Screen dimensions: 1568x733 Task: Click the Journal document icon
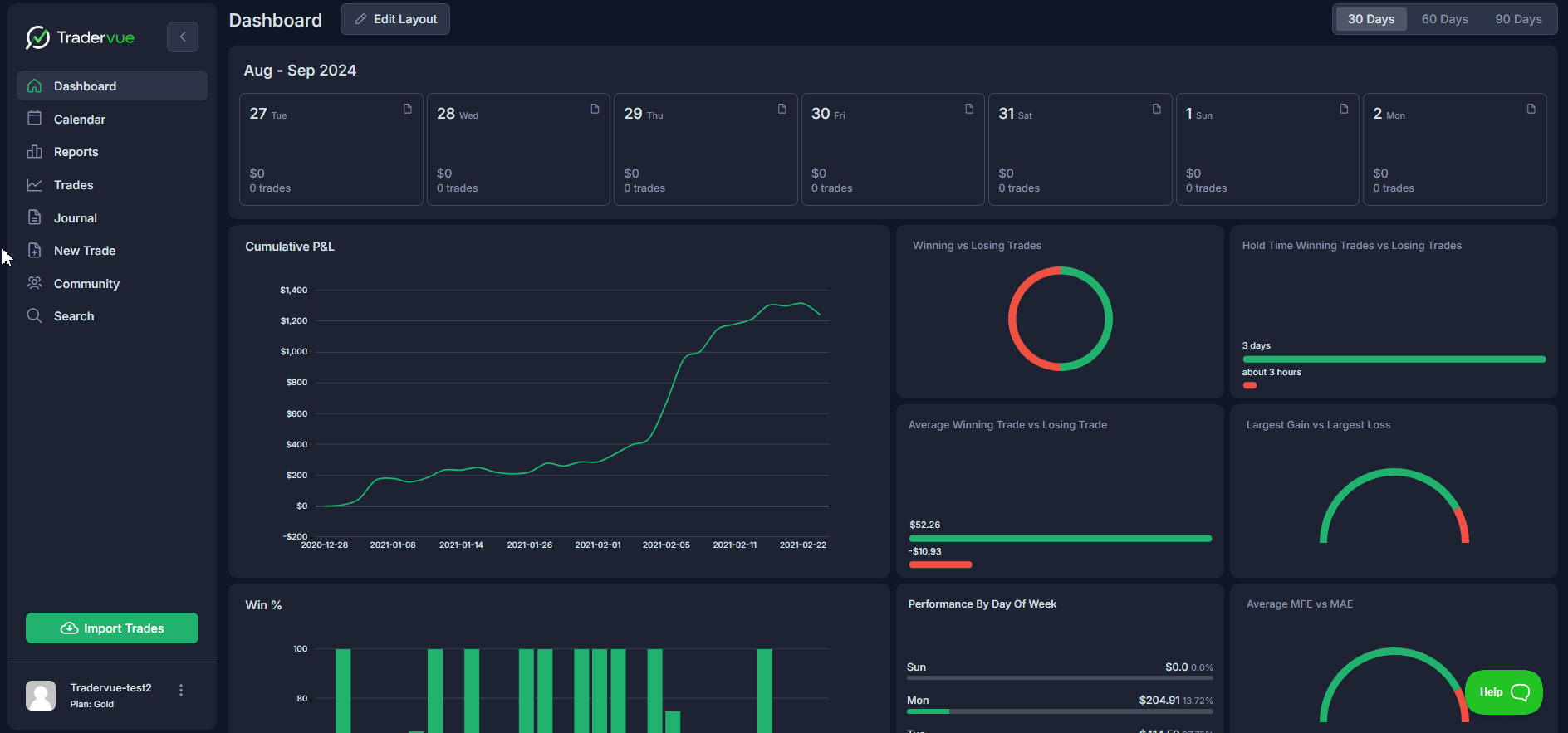(x=34, y=217)
